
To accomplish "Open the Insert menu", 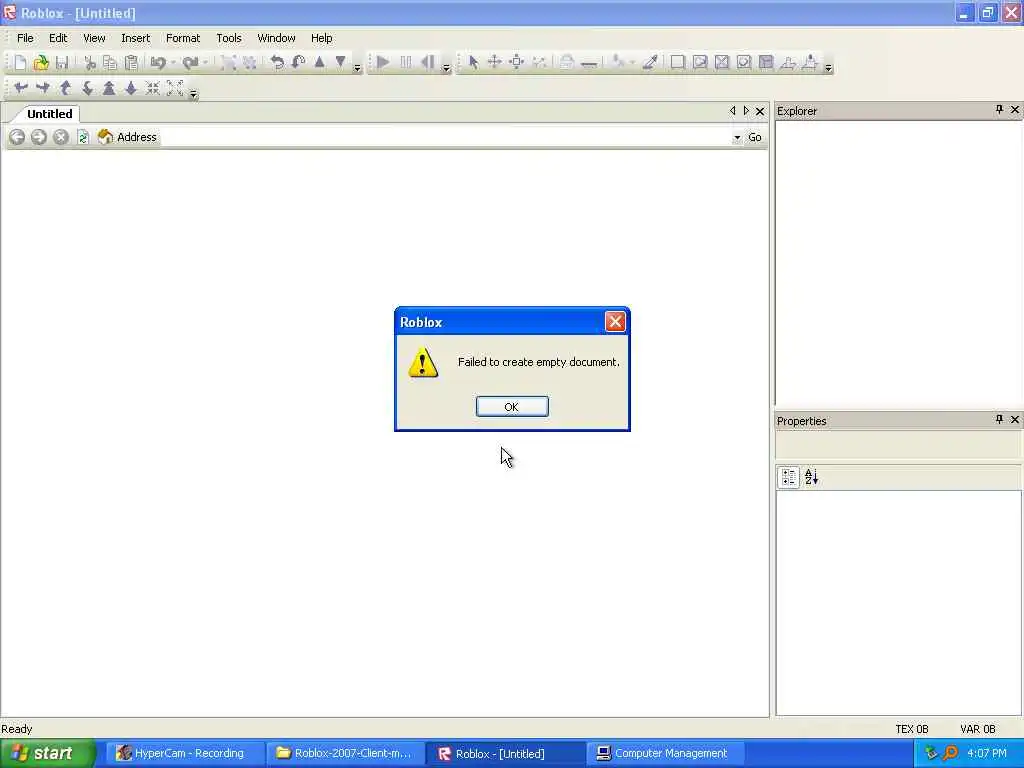I will [135, 38].
